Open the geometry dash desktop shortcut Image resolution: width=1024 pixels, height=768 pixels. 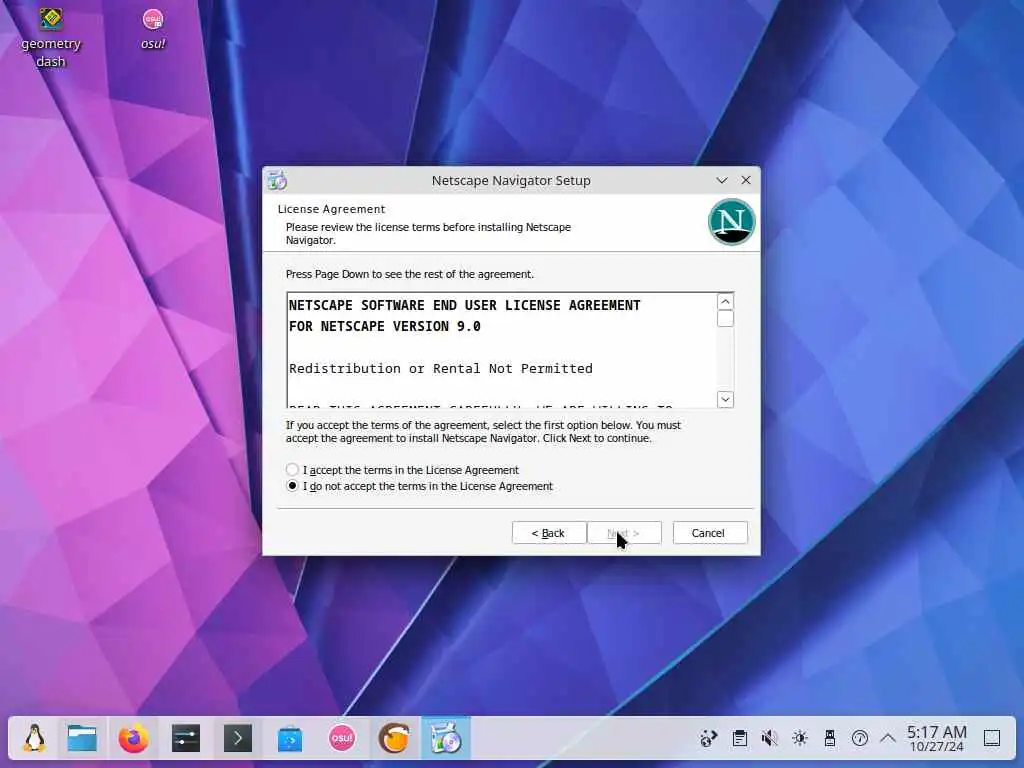(x=51, y=37)
